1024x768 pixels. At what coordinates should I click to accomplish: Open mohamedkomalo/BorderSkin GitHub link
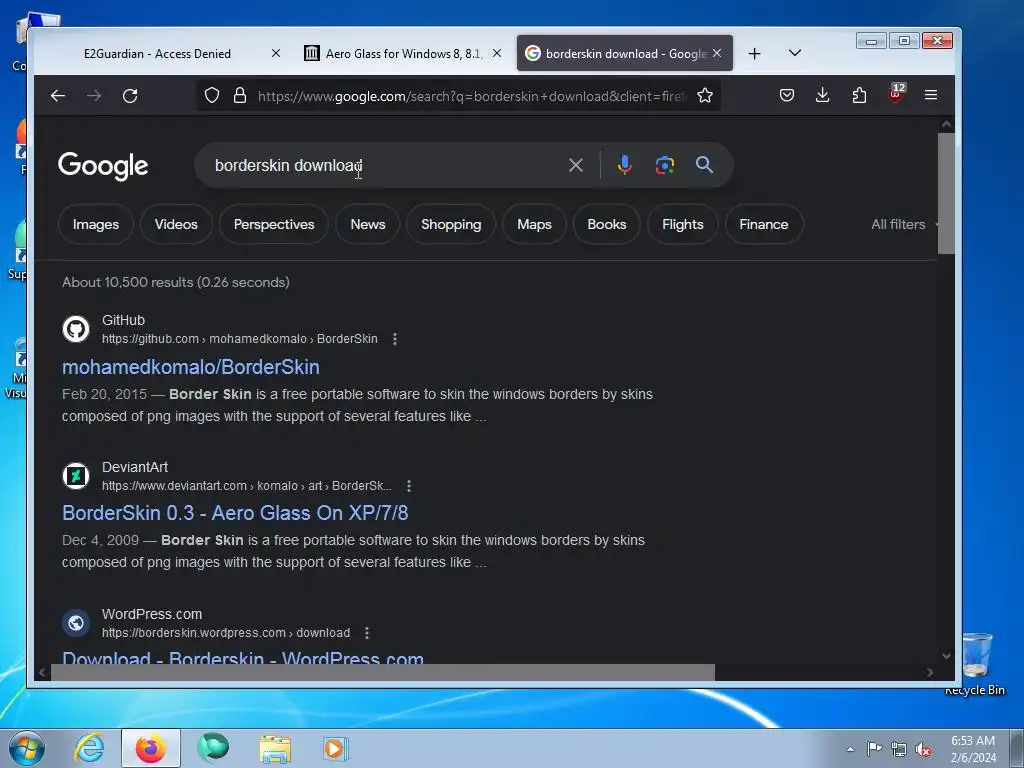click(x=191, y=367)
